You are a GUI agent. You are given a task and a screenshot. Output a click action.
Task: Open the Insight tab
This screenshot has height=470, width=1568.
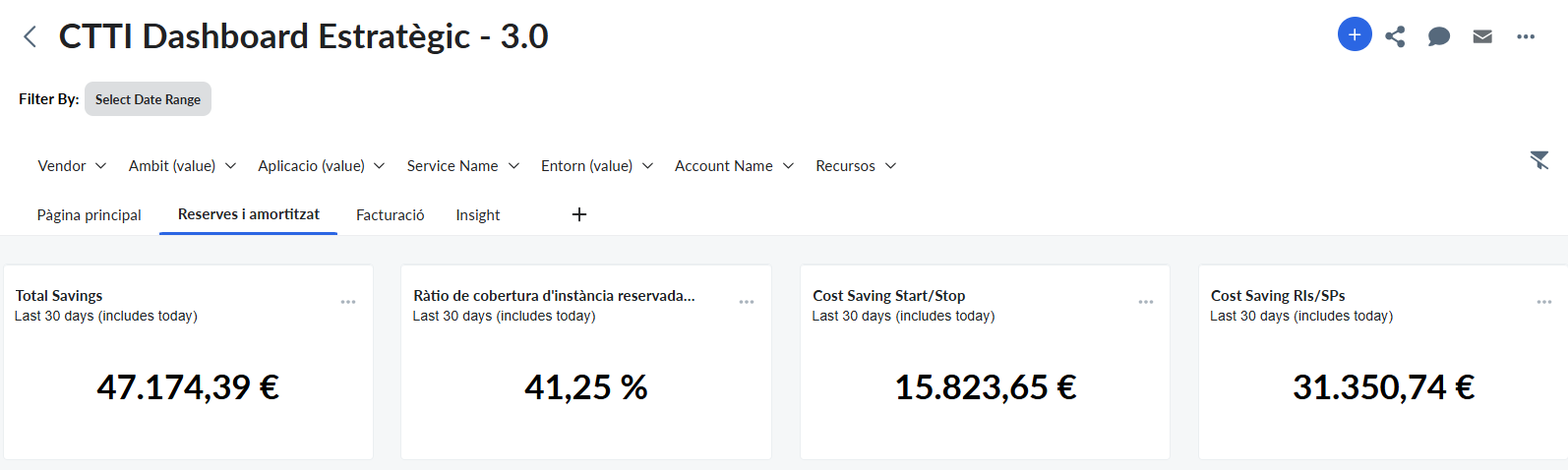coord(478,215)
